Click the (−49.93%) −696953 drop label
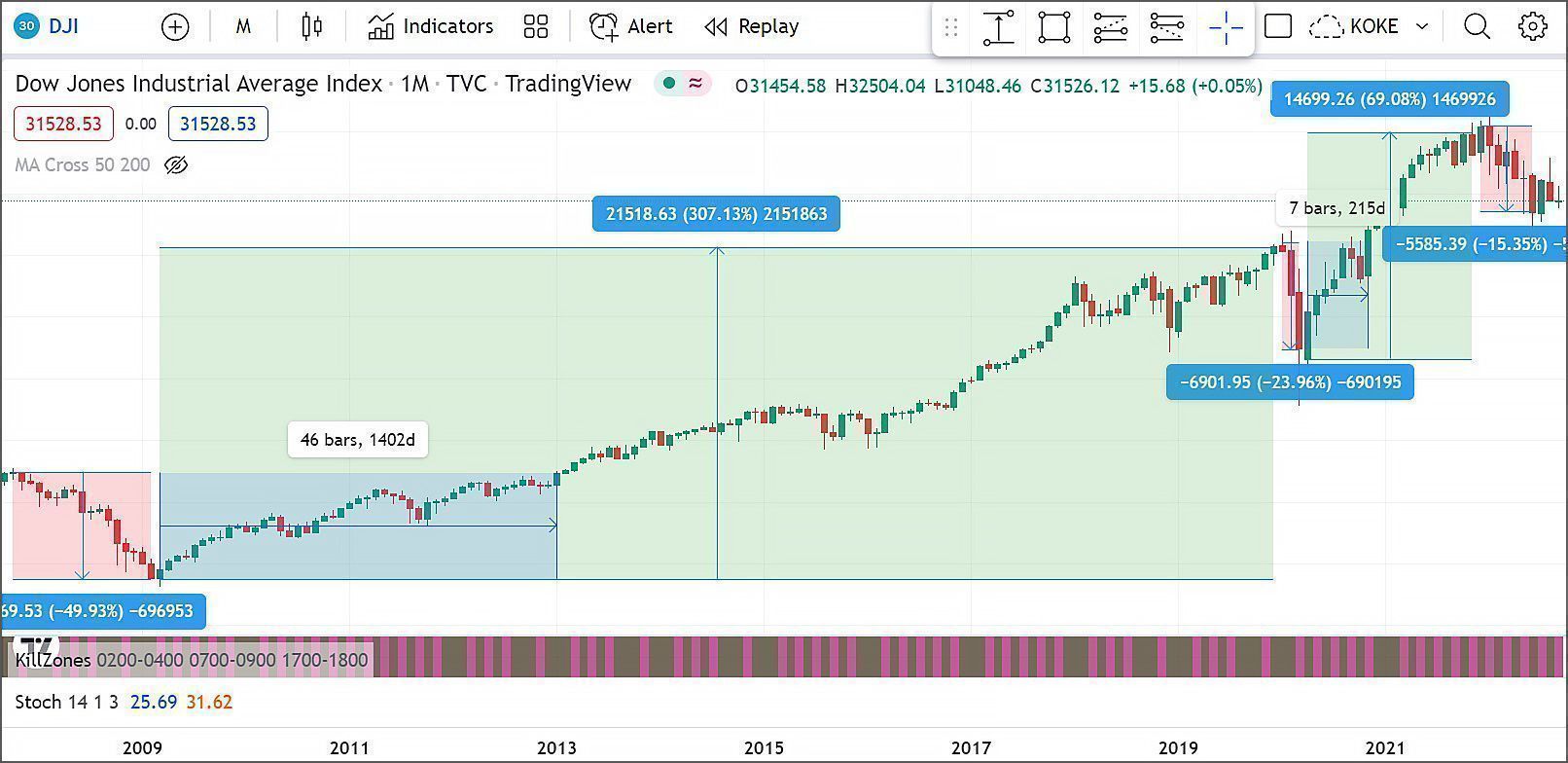 pyautogui.click(x=103, y=611)
